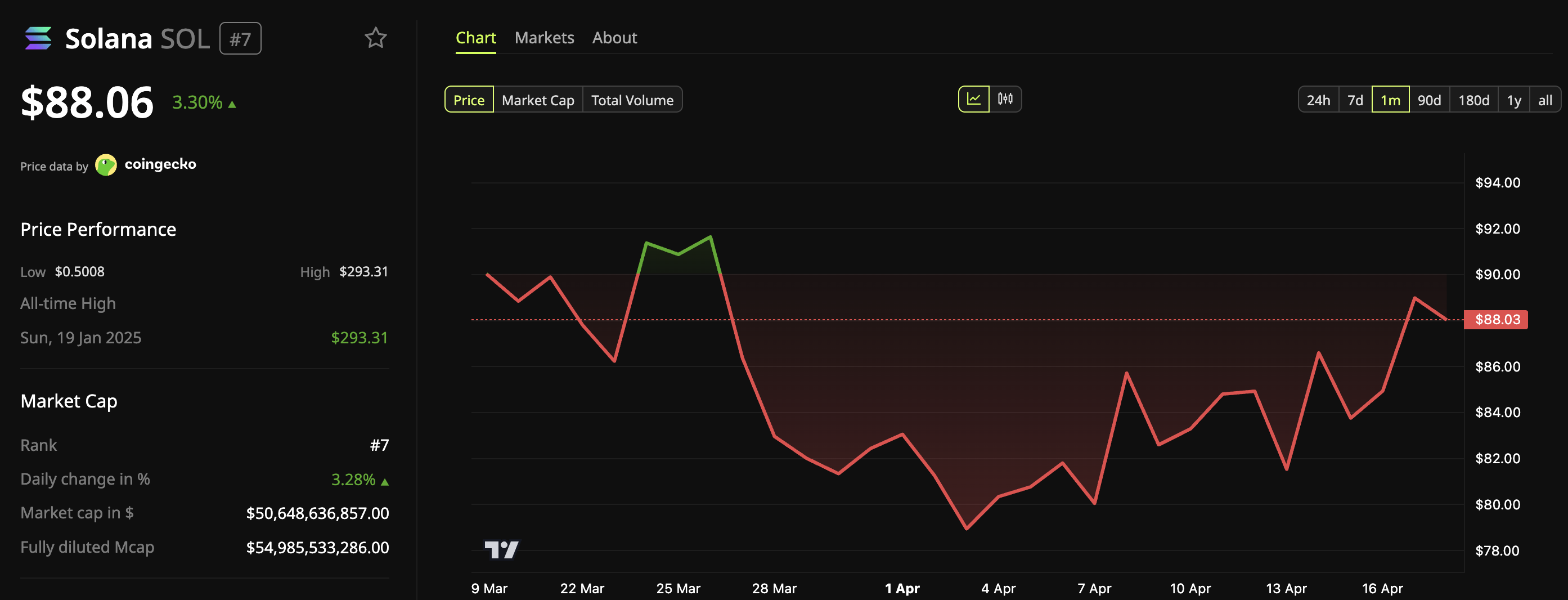Screen dimensions: 1568x600
Task: Click the date Sun, 19 Jan 2025
Action: point(81,338)
